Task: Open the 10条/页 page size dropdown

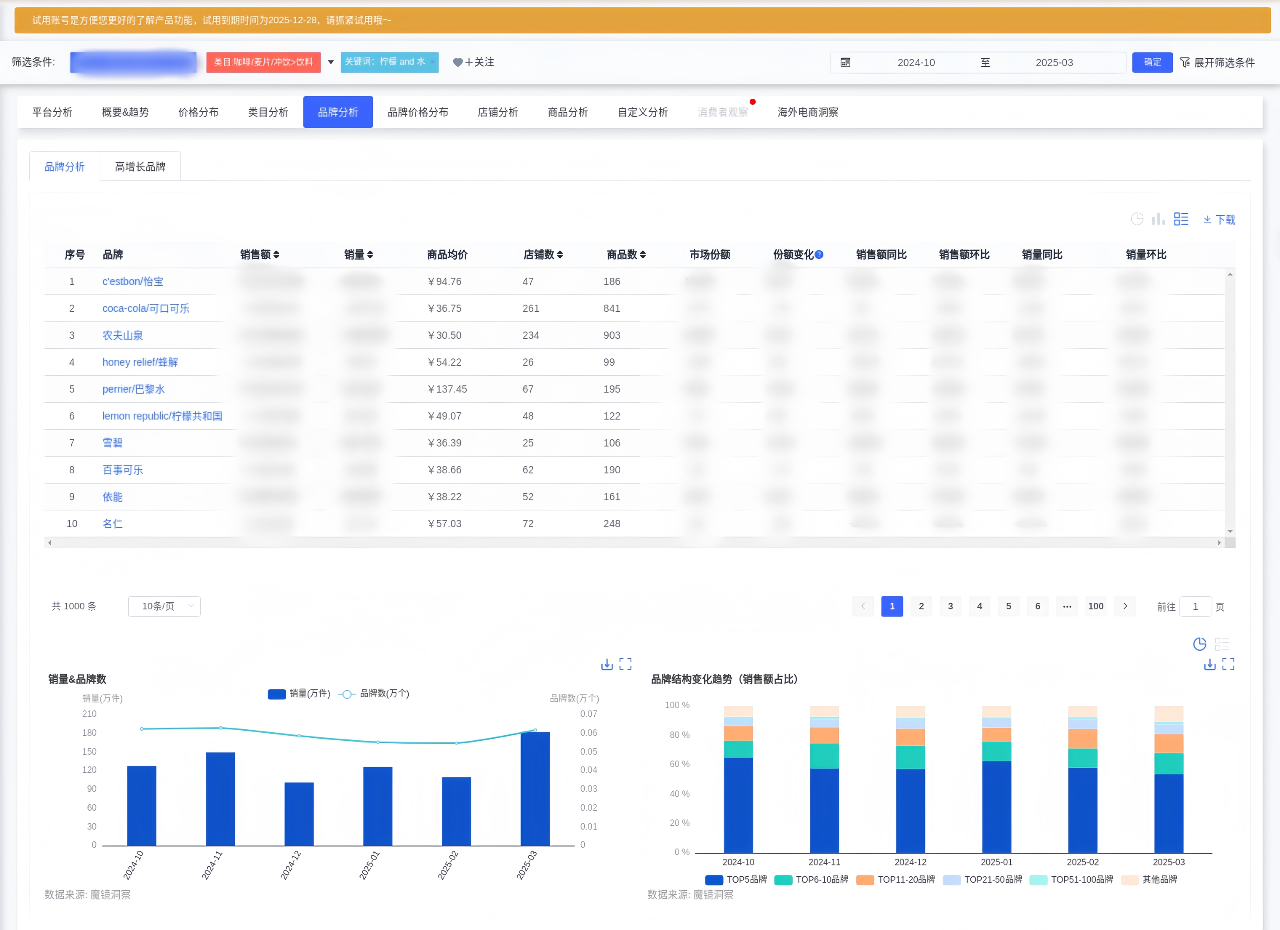Action: 164,606
